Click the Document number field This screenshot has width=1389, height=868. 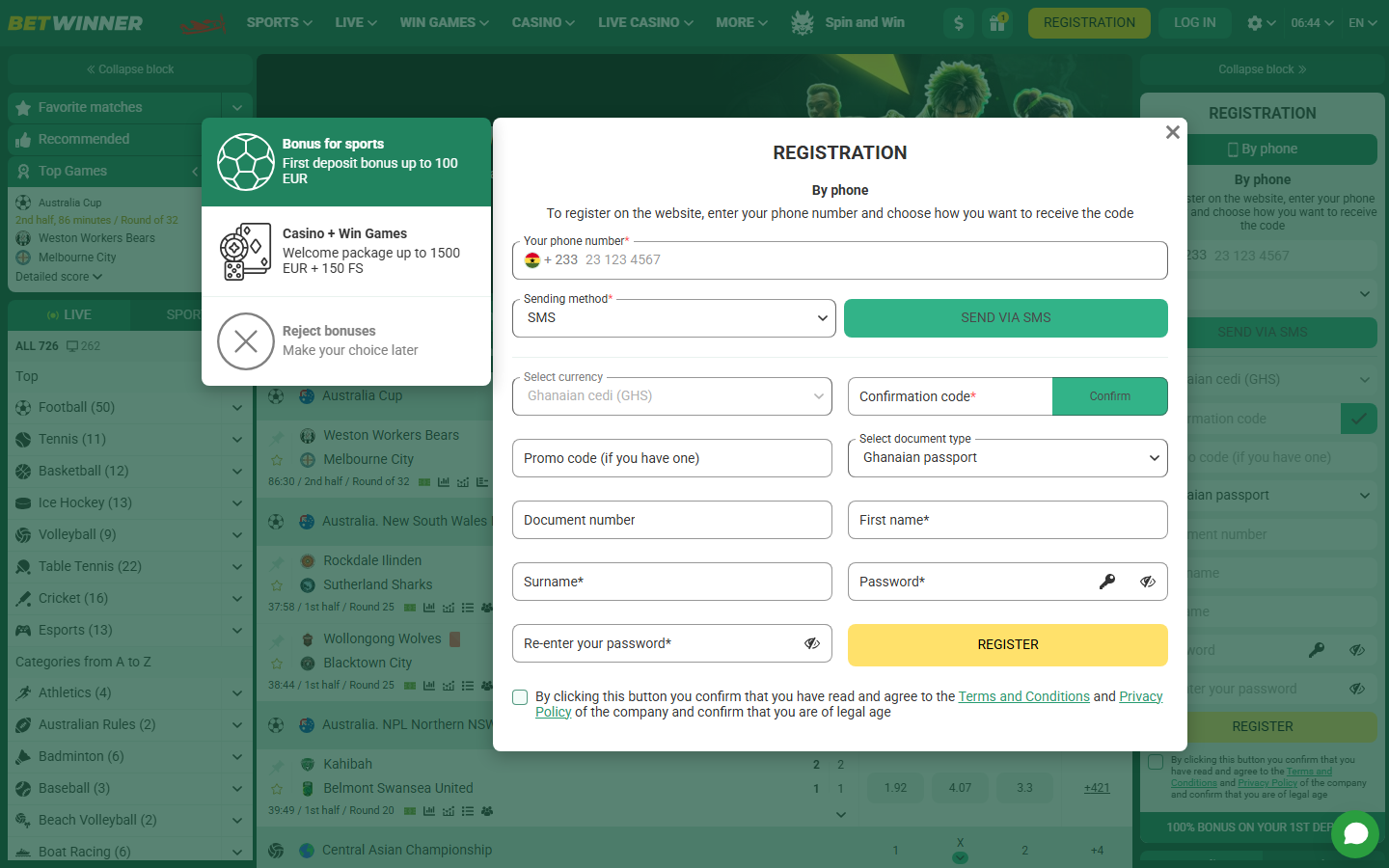pyautogui.click(x=672, y=520)
